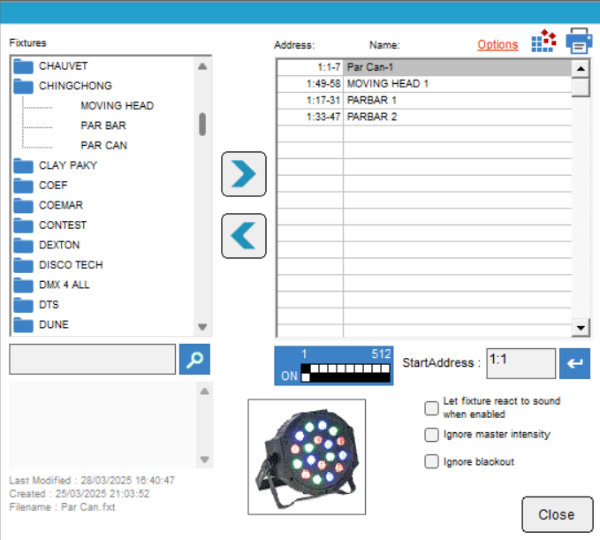Click the red dot matrix icon
This screenshot has width=600, height=540.
(543, 42)
